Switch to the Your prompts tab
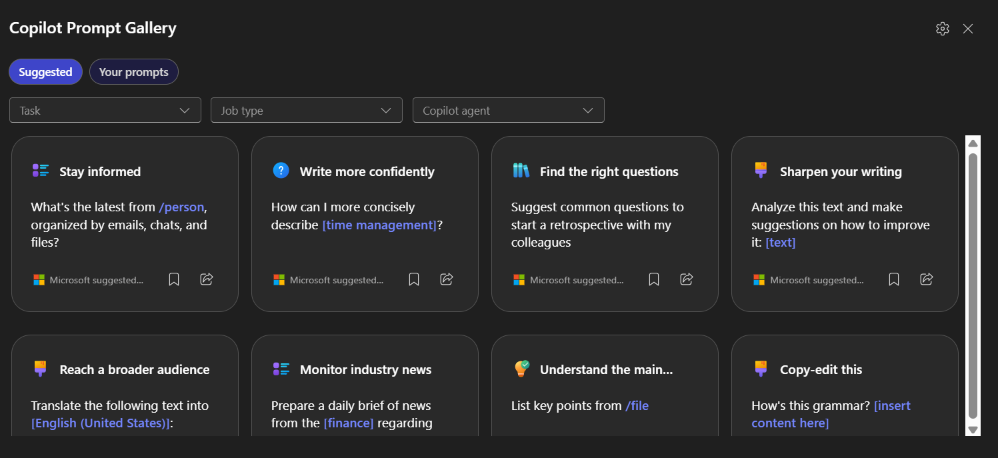998x458 pixels. tap(134, 72)
